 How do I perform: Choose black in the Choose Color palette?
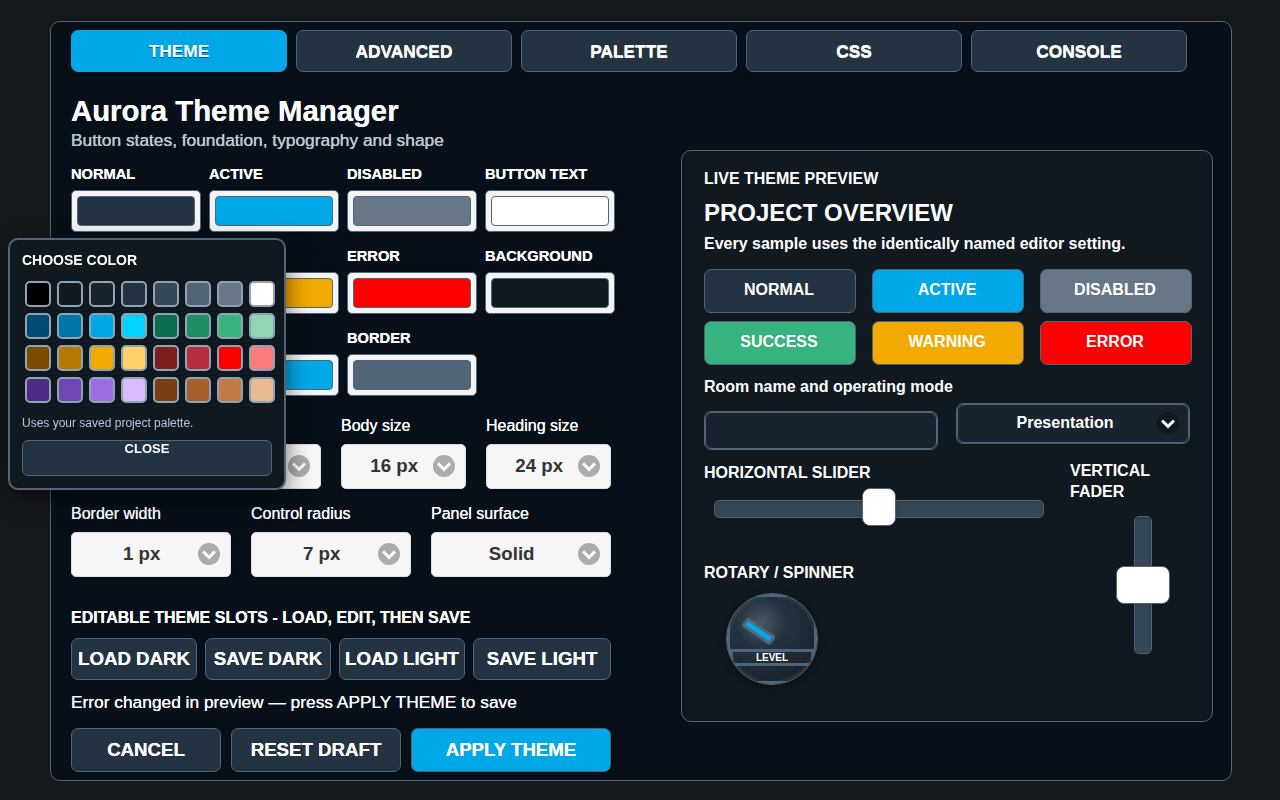point(38,294)
